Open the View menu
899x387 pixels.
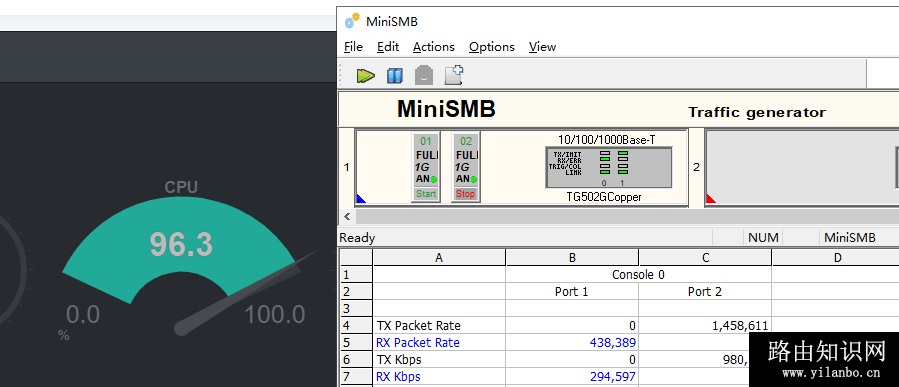click(542, 47)
